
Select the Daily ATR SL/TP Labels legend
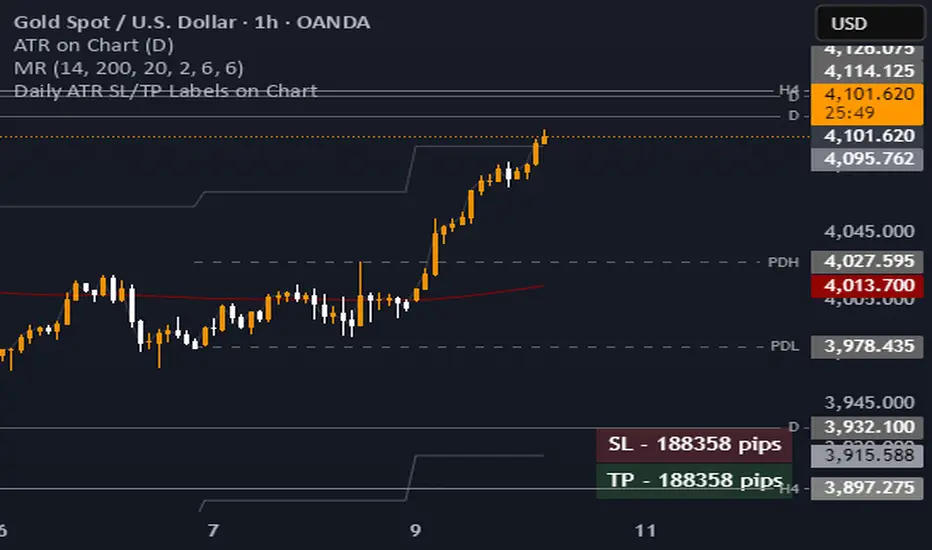coord(166,90)
